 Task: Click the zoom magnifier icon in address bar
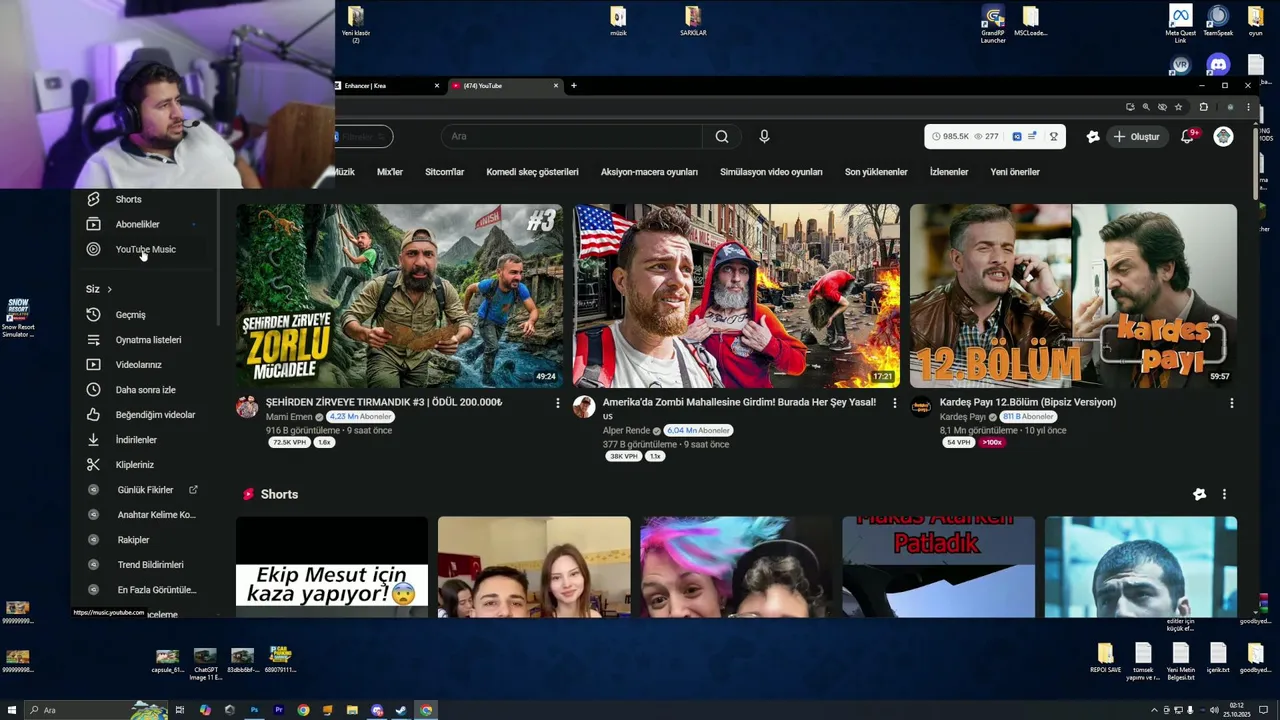point(1146,107)
